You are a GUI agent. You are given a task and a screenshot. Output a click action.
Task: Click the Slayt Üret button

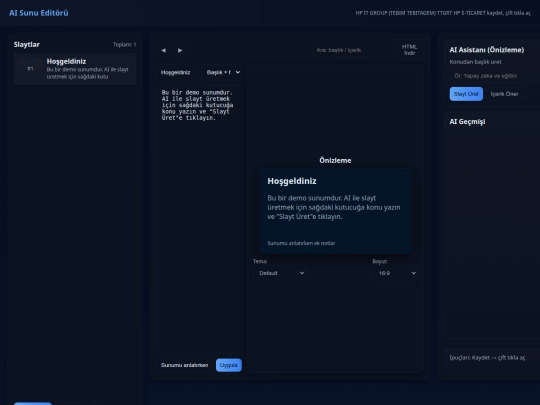[x=466, y=94]
